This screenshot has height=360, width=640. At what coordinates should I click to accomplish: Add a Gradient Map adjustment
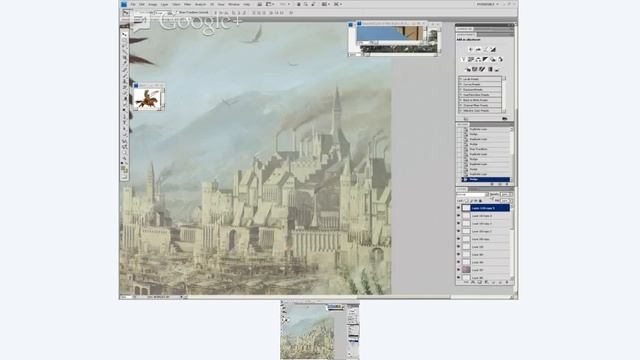(490, 69)
